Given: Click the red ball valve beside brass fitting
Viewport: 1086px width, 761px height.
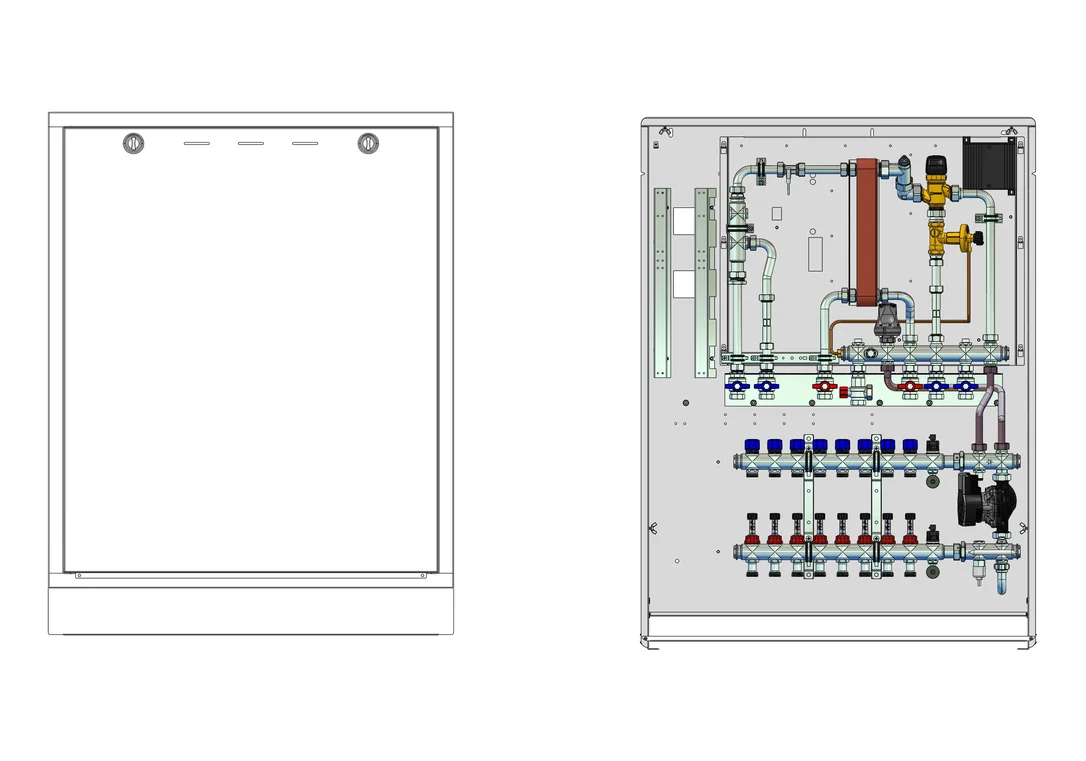Looking at the screenshot, I should [x=824, y=388].
